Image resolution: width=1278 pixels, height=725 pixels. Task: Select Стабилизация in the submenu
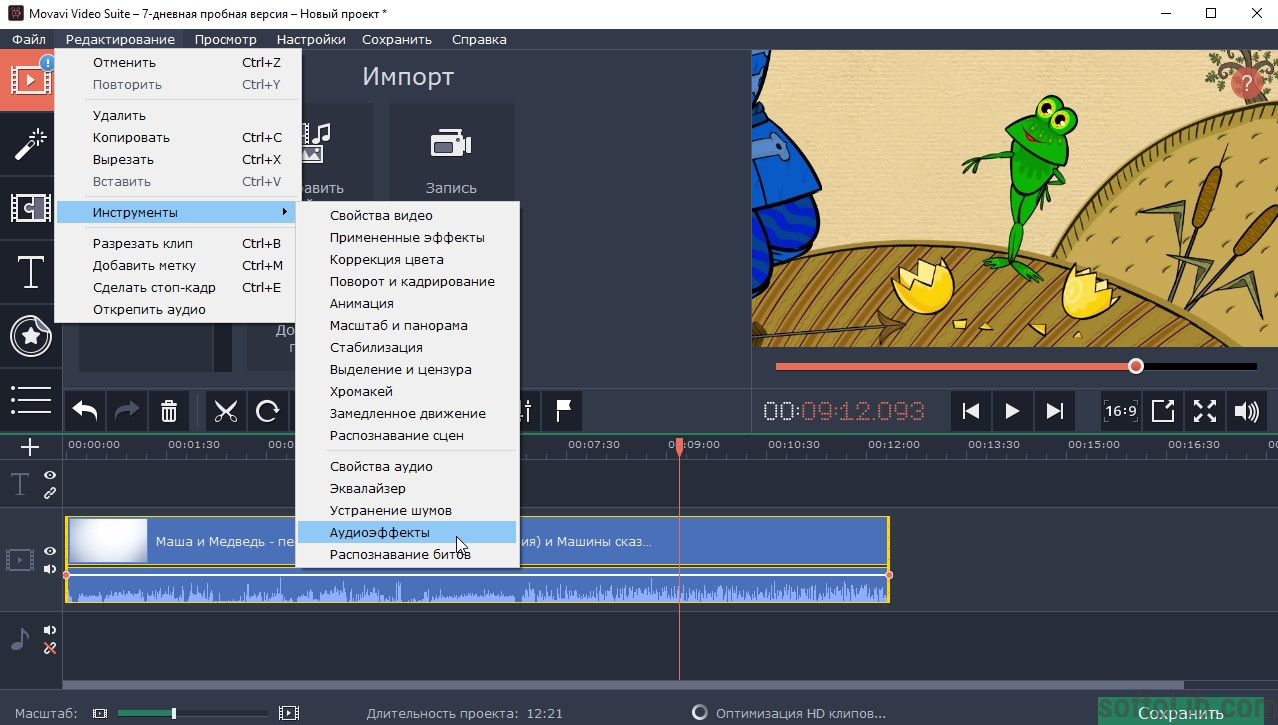tap(407, 347)
